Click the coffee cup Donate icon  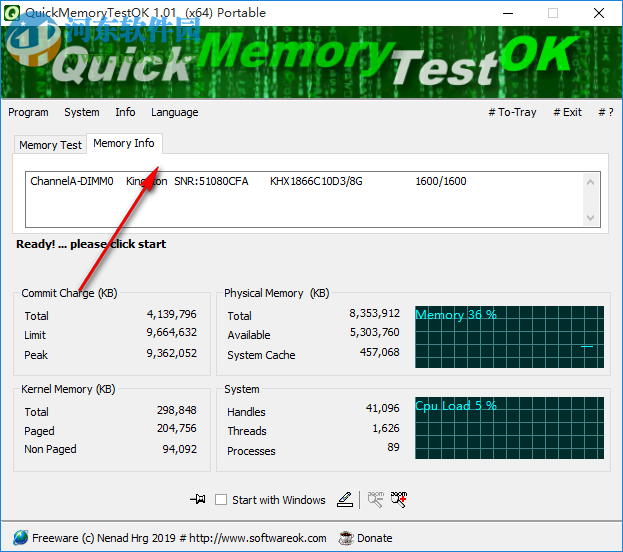(346, 538)
